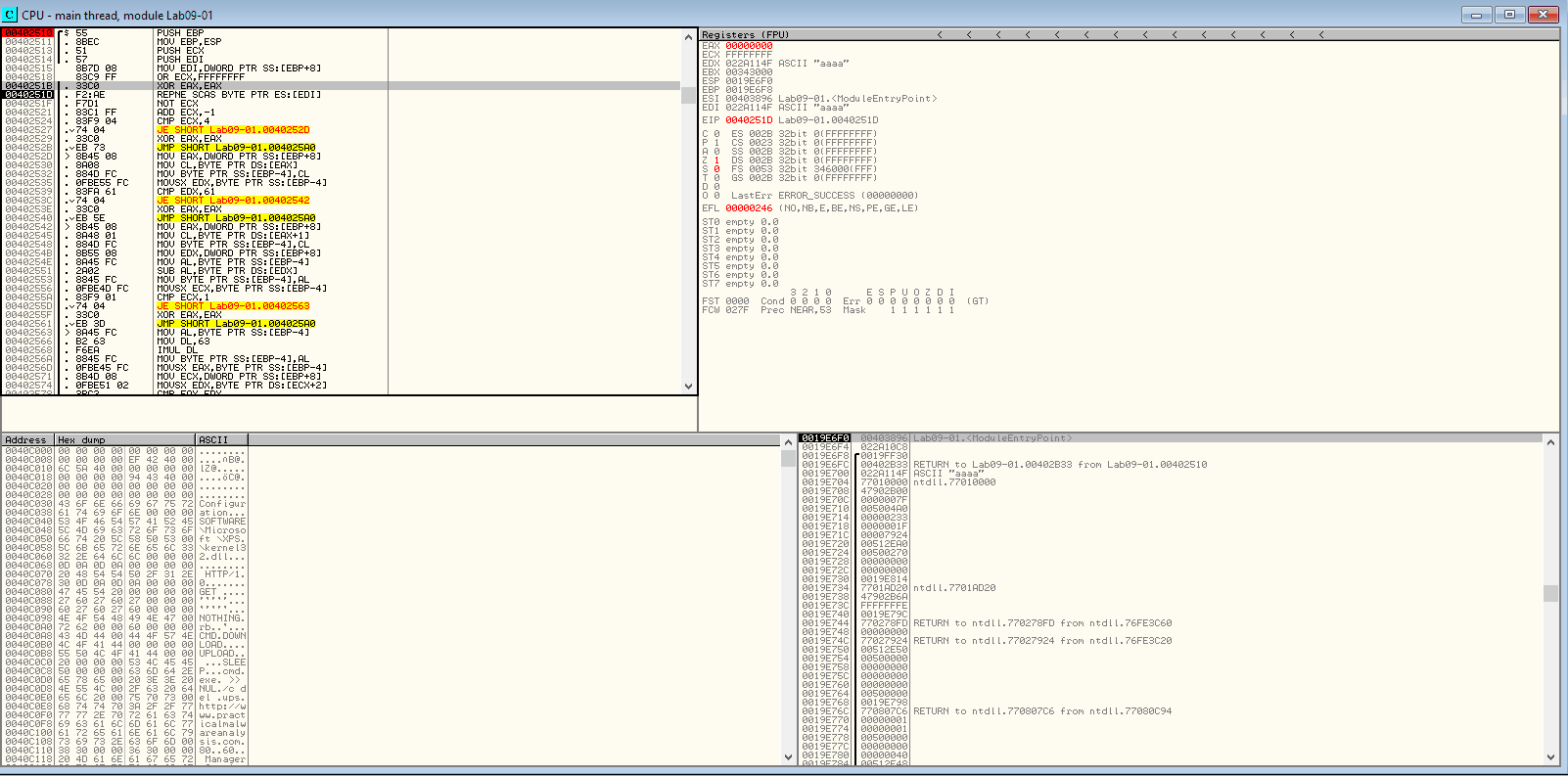Click the Address column header in the dump pane

tap(27, 440)
